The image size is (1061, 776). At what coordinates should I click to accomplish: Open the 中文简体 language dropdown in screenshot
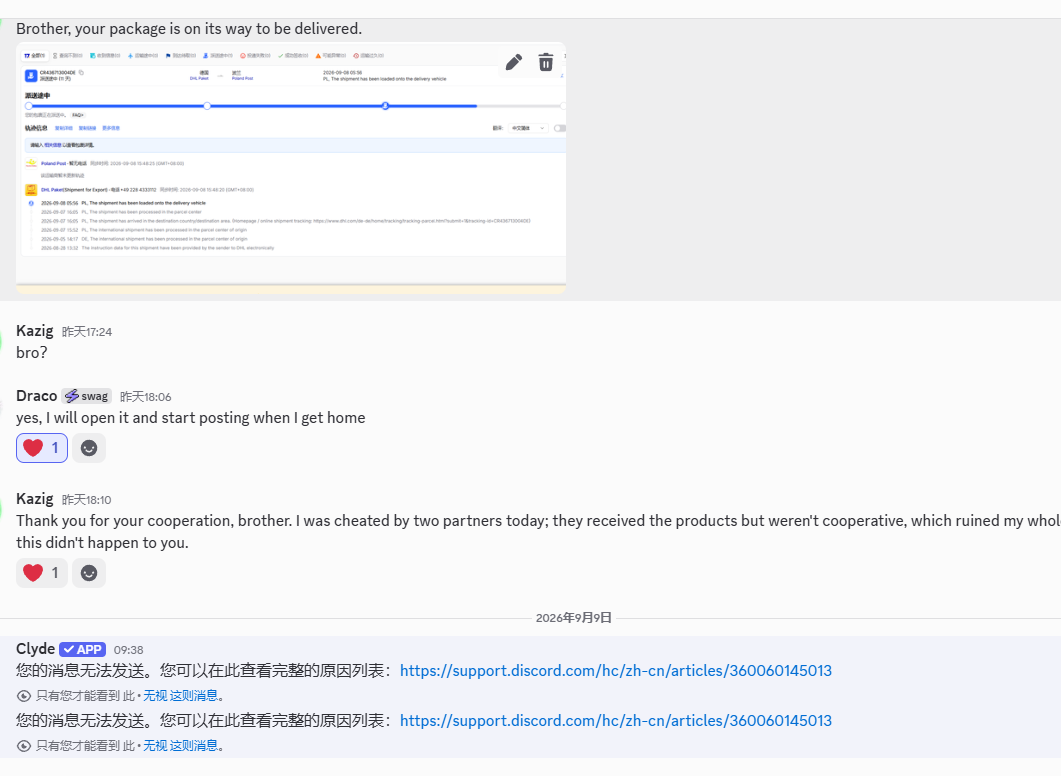click(528, 128)
